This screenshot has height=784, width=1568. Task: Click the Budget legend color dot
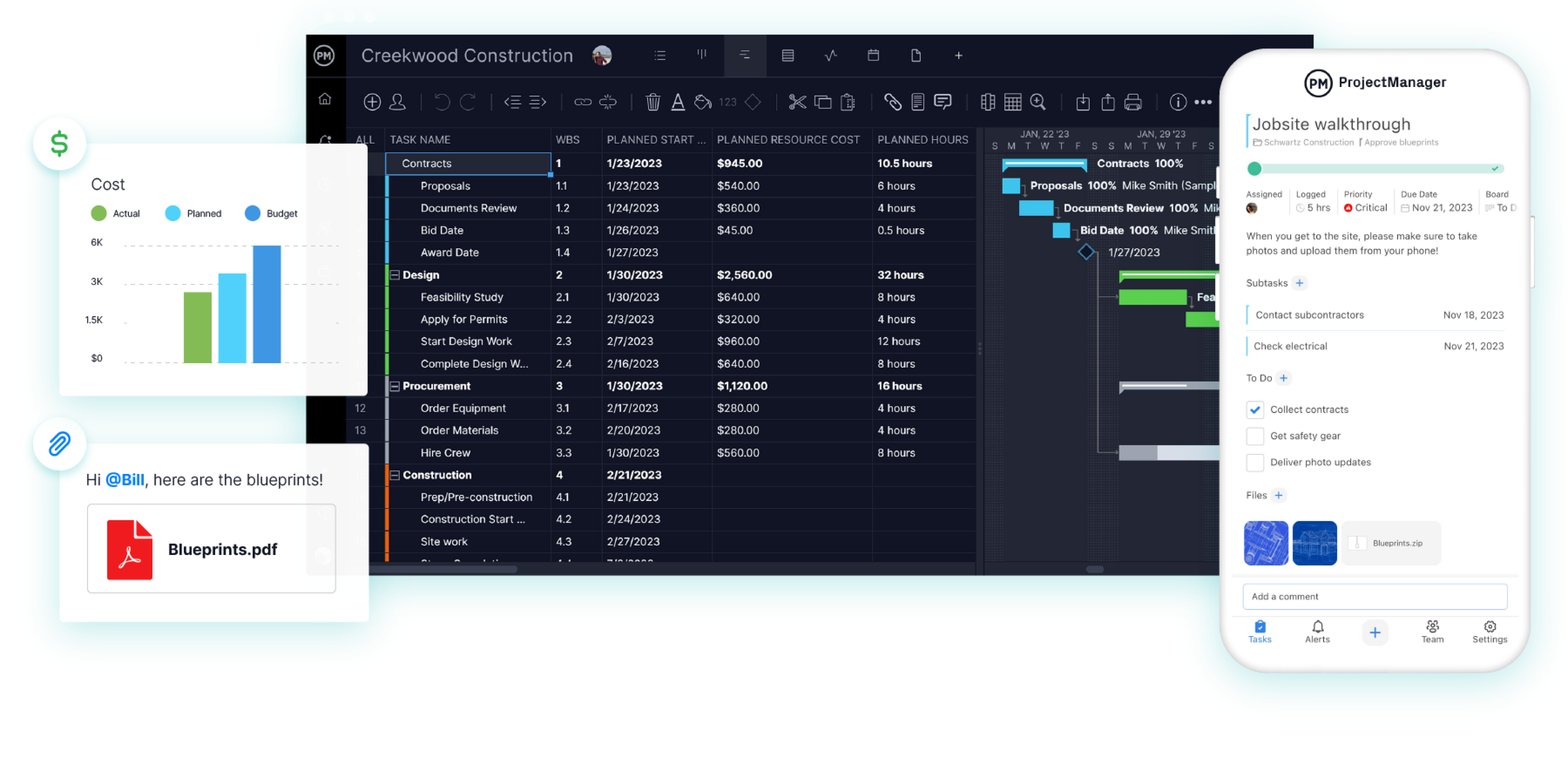pyautogui.click(x=252, y=213)
